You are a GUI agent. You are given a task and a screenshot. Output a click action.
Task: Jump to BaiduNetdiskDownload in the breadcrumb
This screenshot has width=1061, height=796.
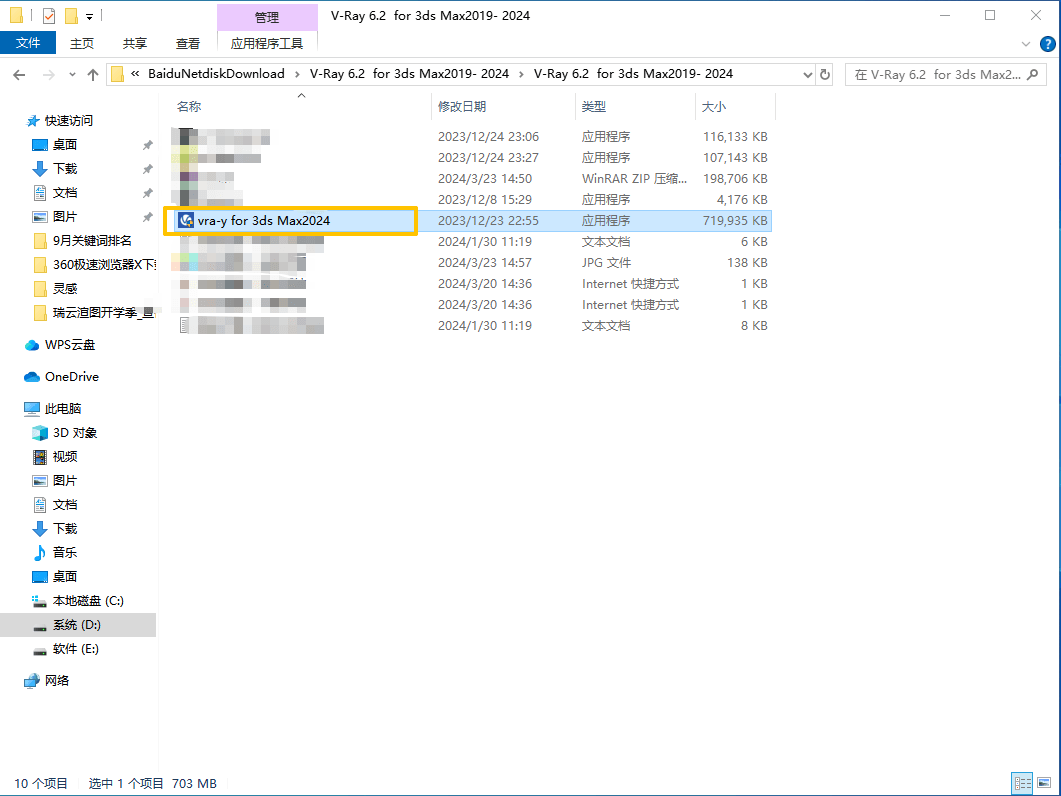click(x=217, y=74)
